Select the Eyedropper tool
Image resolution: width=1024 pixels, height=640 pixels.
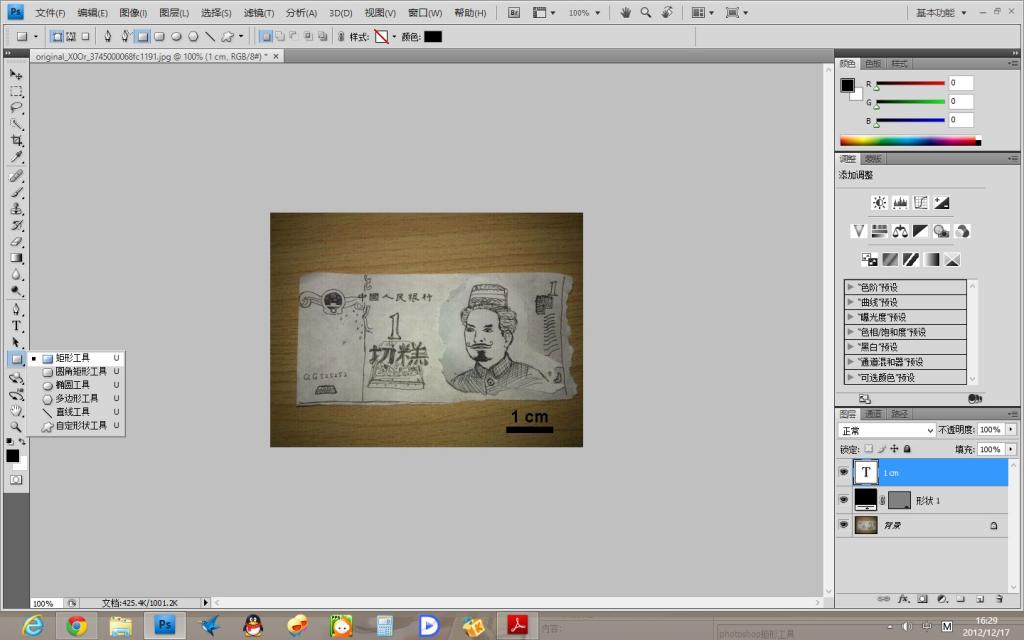16,157
